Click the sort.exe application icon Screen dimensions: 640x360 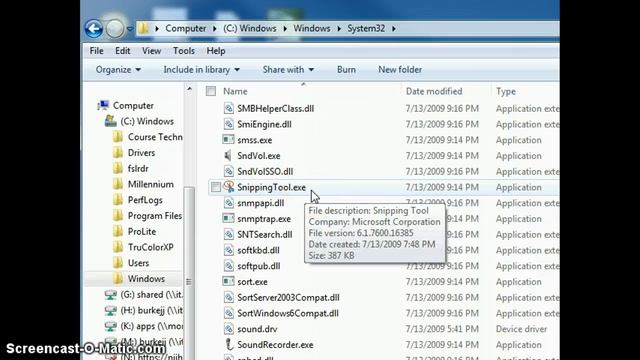(228, 281)
